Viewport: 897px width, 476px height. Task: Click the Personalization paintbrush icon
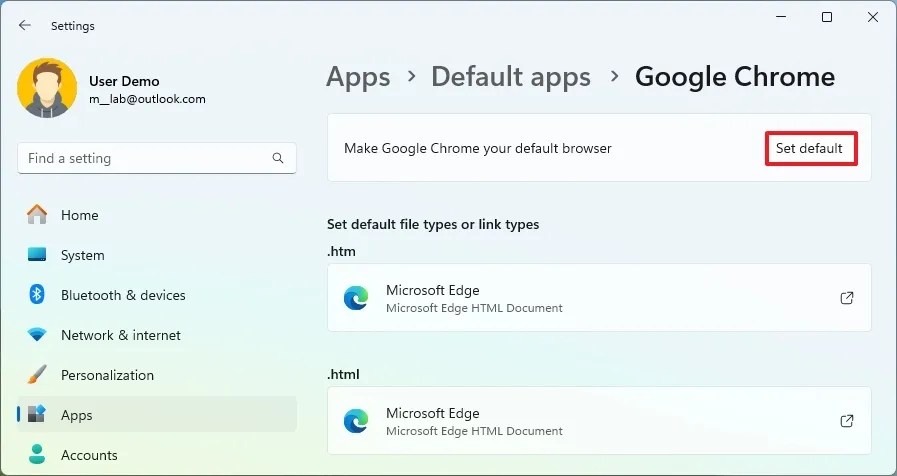coord(37,375)
